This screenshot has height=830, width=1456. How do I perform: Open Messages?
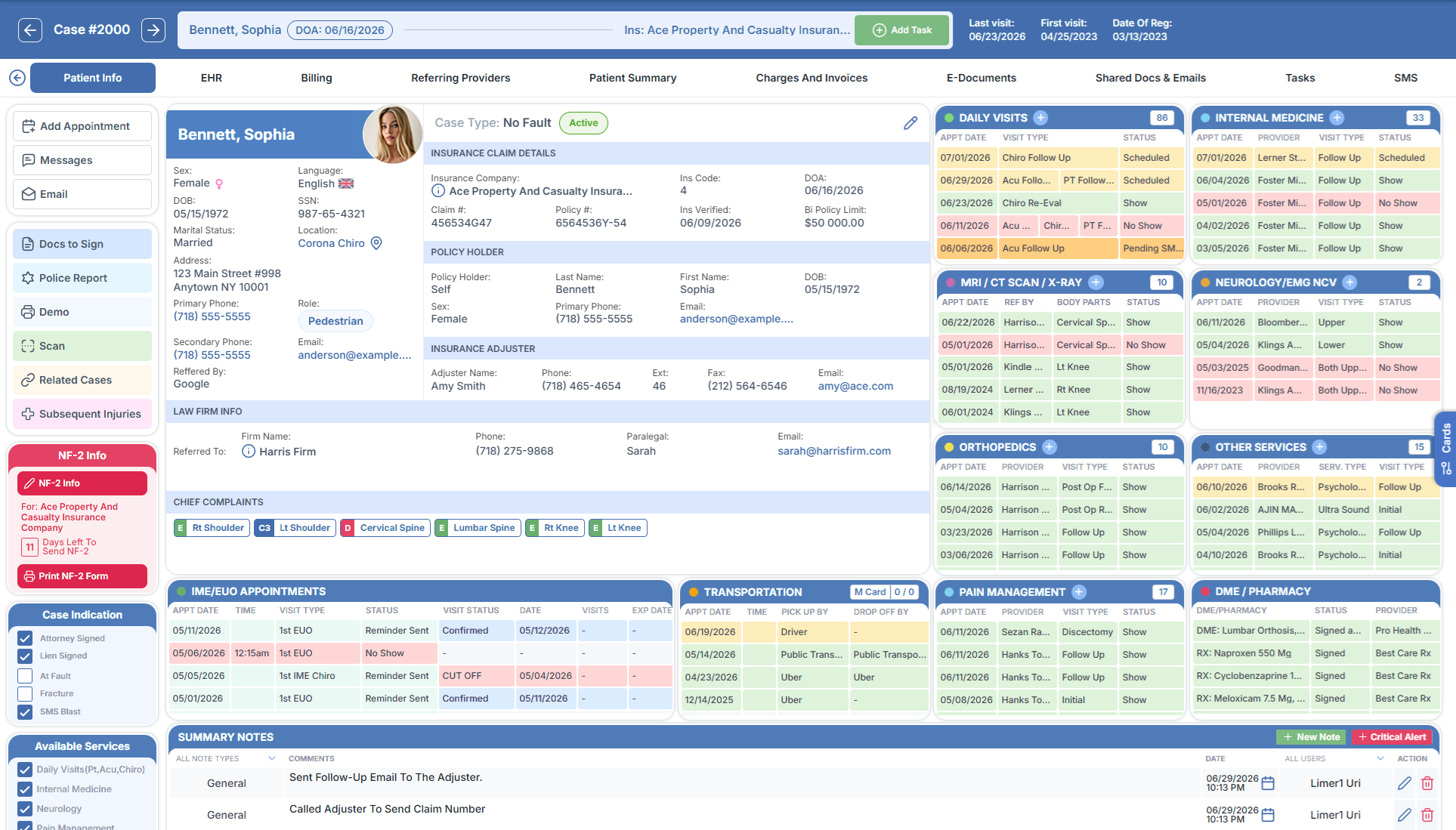click(x=82, y=160)
